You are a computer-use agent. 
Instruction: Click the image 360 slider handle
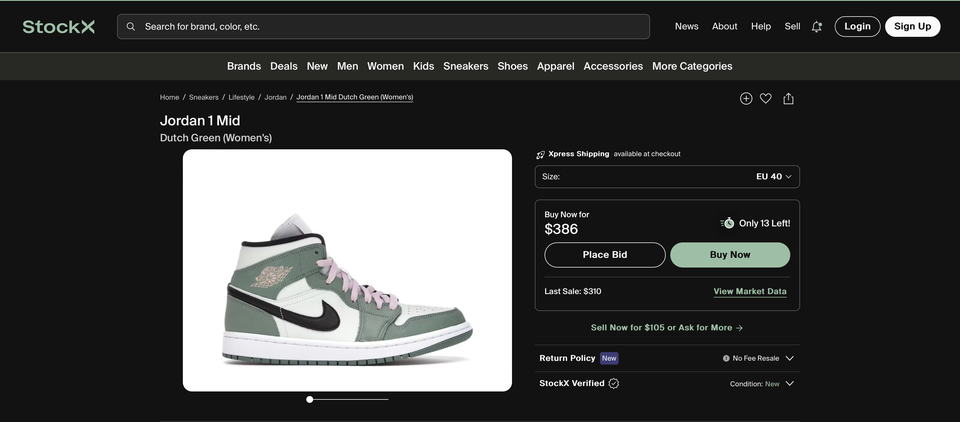point(310,399)
